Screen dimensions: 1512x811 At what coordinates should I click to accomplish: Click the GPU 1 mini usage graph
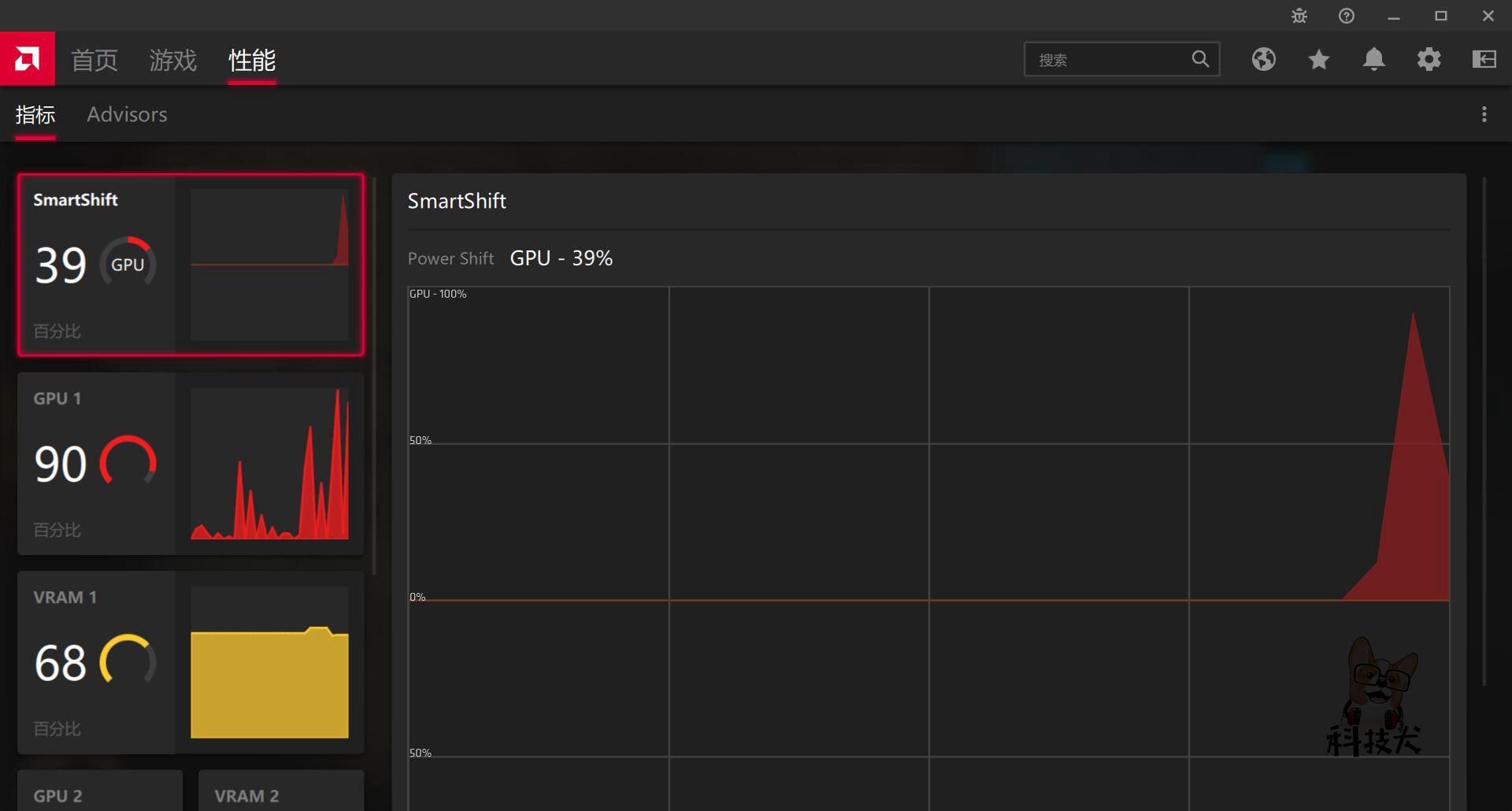click(x=269, y=464)
